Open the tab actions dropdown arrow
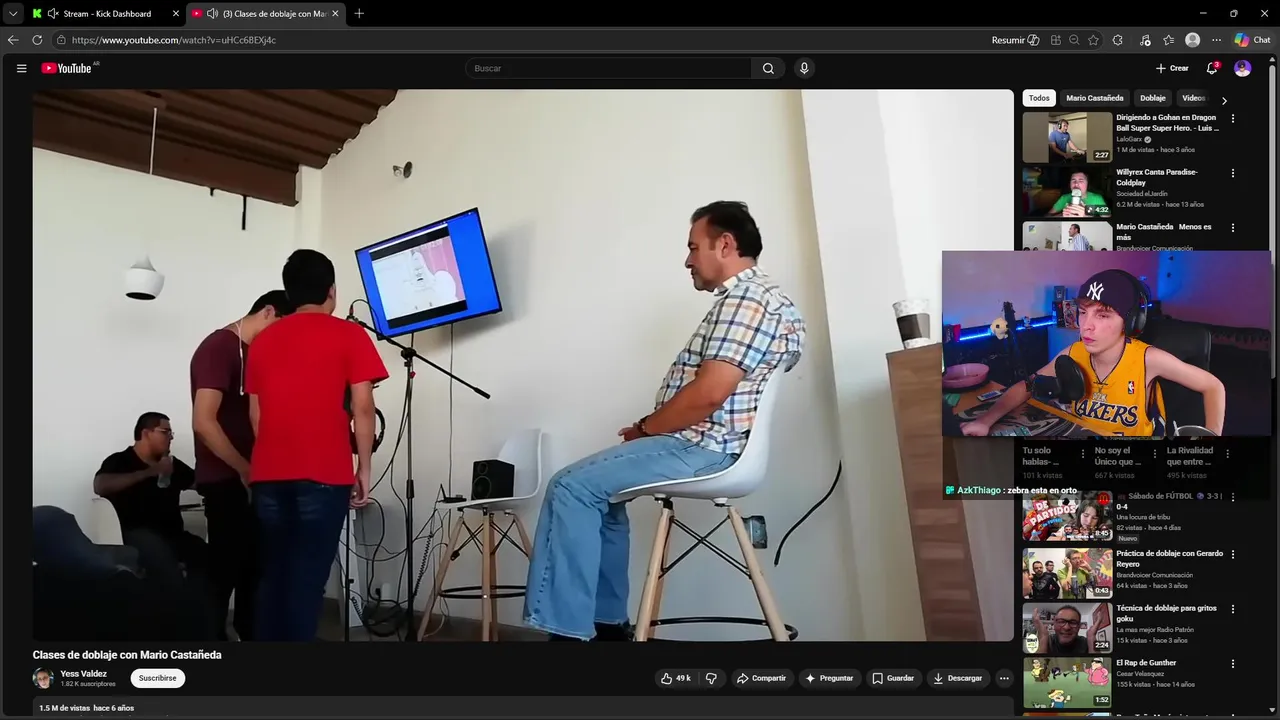Viewport: 1280px width, 720px height. [x=13, y=13]
